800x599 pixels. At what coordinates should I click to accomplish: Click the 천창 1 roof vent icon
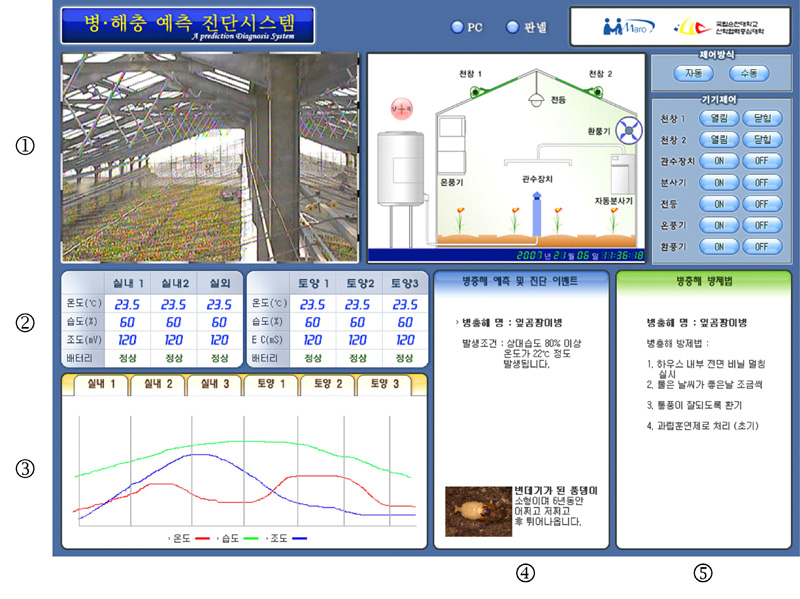click(475, 91)
